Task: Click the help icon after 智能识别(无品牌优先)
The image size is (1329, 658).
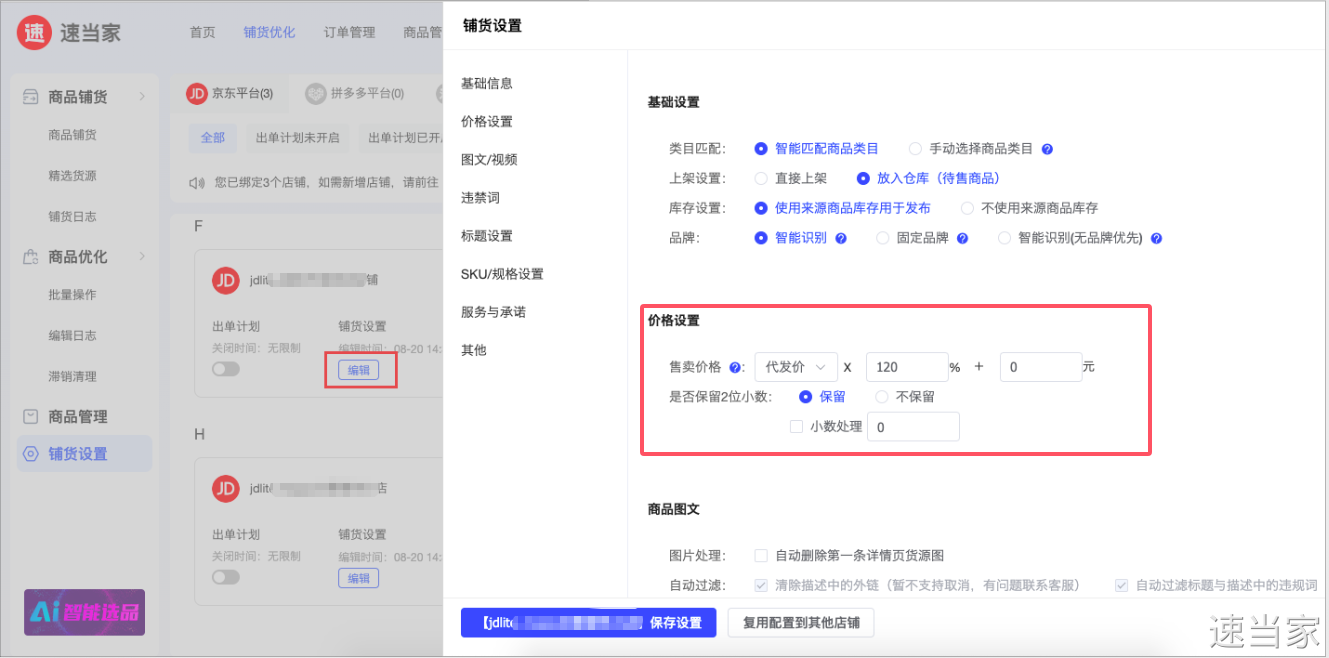Action: (1156, 239)
